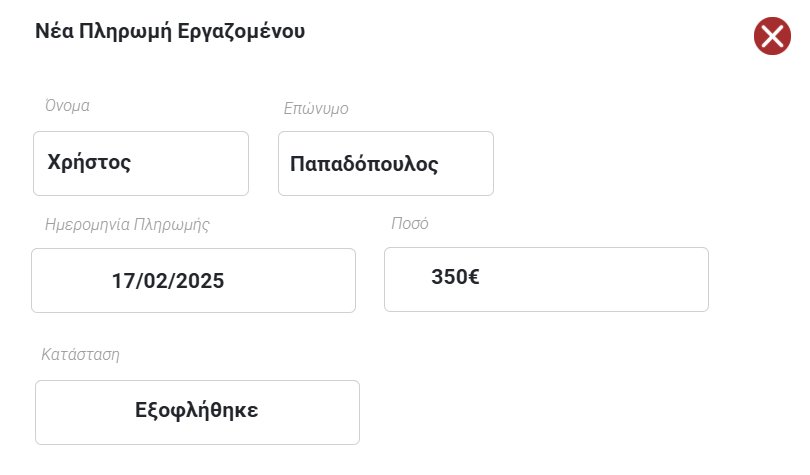
Task: Select the Ημερομηνία Πληρωμής input box
Action: pos(193,280)
